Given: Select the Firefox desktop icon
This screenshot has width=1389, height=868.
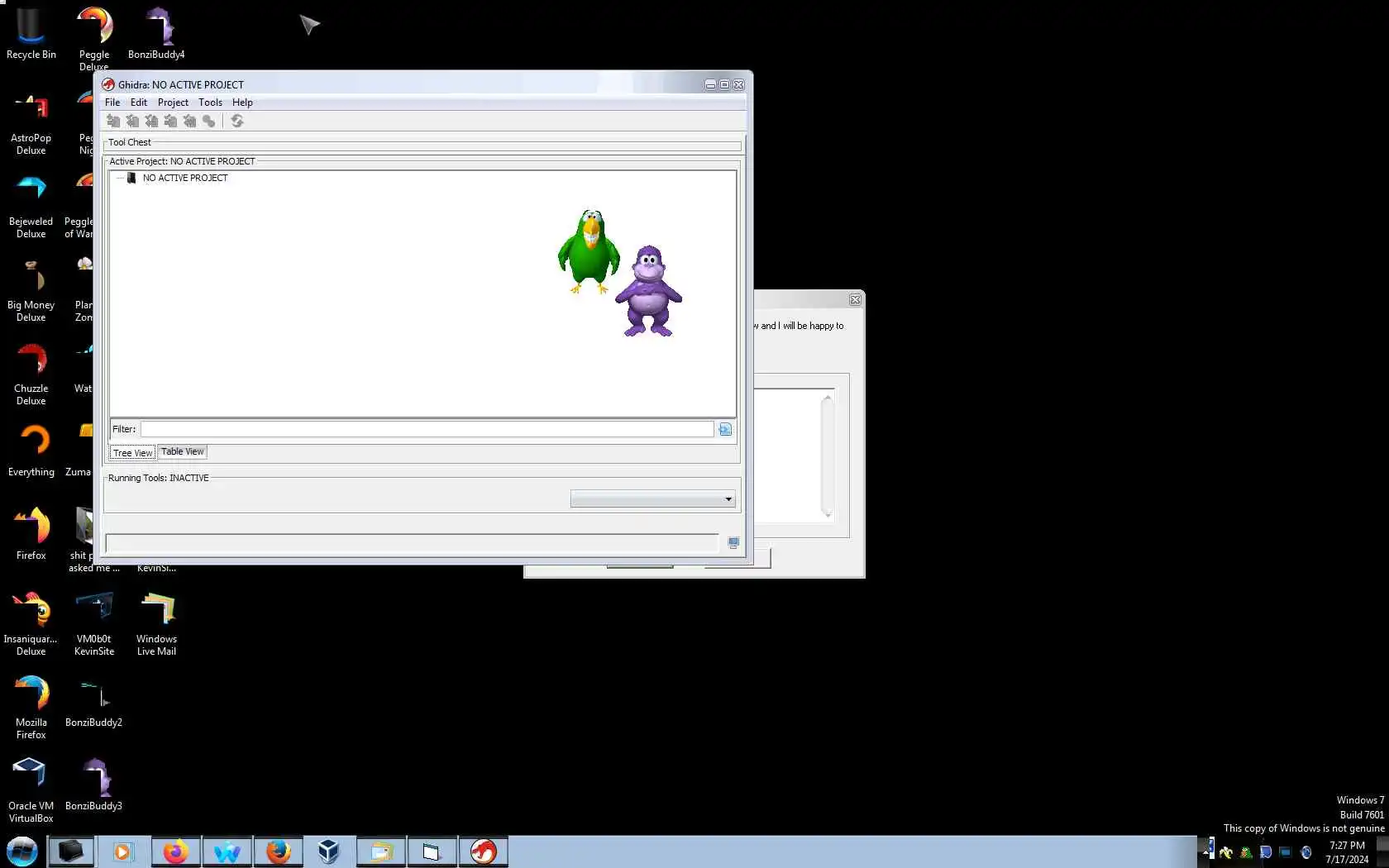Looking at the screenshot, I should [31, 534].
